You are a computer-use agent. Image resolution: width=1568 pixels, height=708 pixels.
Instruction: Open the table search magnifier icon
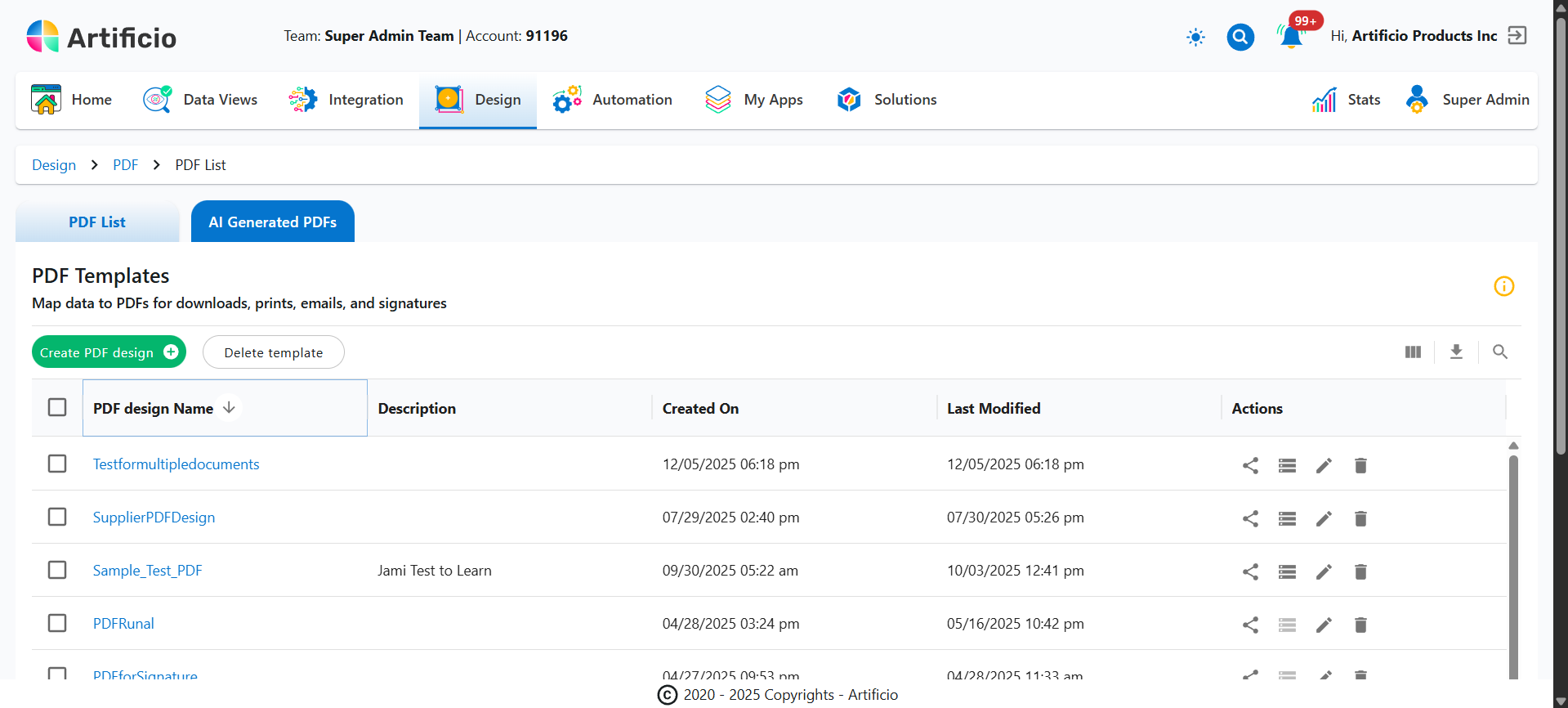point(1499,352)
